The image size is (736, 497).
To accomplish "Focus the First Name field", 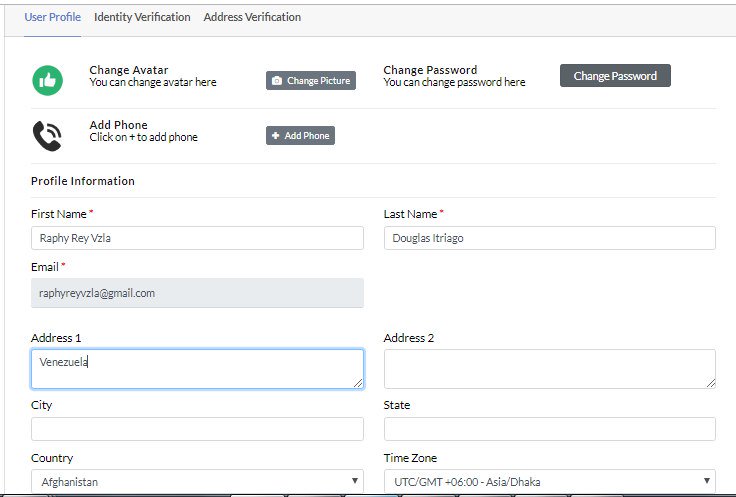I will [x=197, y=238].
